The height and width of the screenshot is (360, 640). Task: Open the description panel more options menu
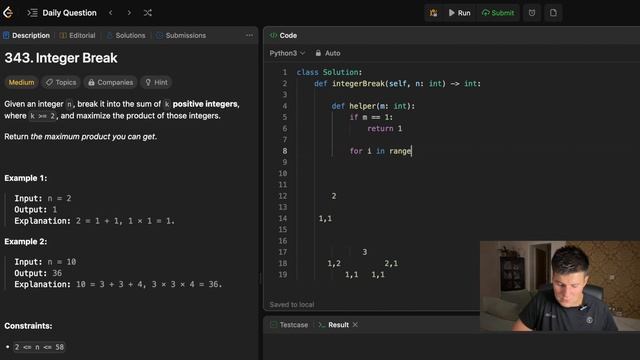coord(249,36)
